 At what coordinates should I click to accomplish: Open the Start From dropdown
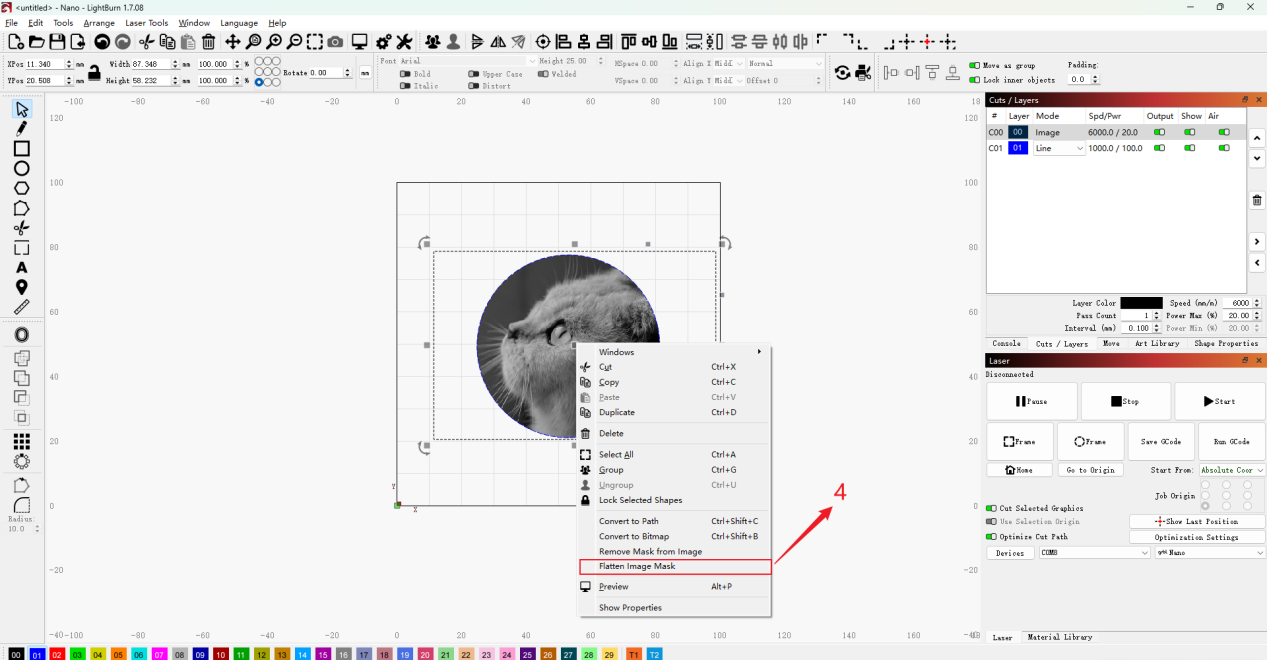1232,470
